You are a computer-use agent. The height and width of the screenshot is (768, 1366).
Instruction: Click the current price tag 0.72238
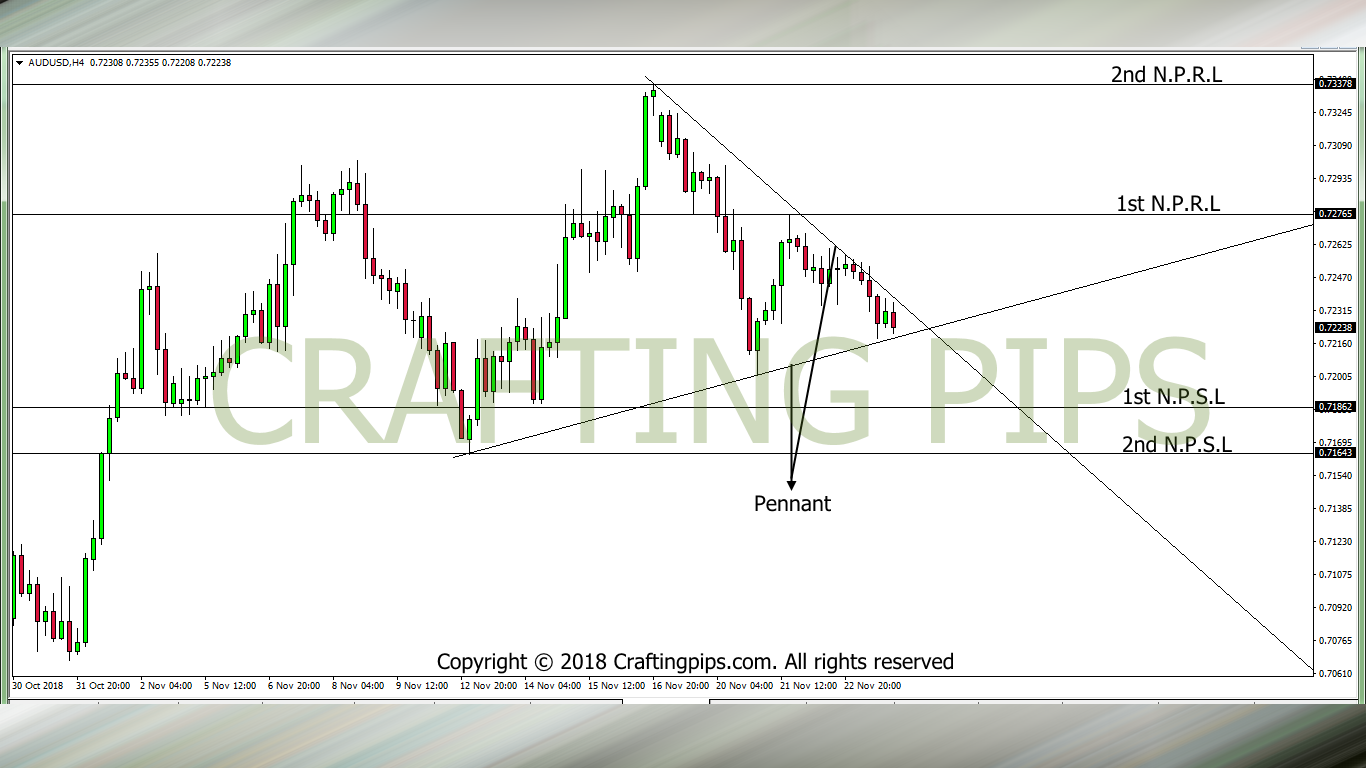(x=1336, y=327)
